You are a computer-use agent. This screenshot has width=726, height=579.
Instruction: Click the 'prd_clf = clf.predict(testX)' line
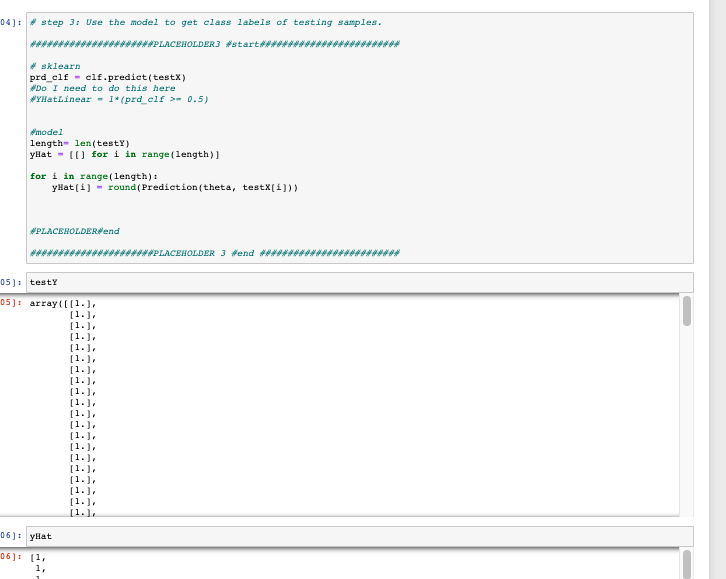point(108,77)
